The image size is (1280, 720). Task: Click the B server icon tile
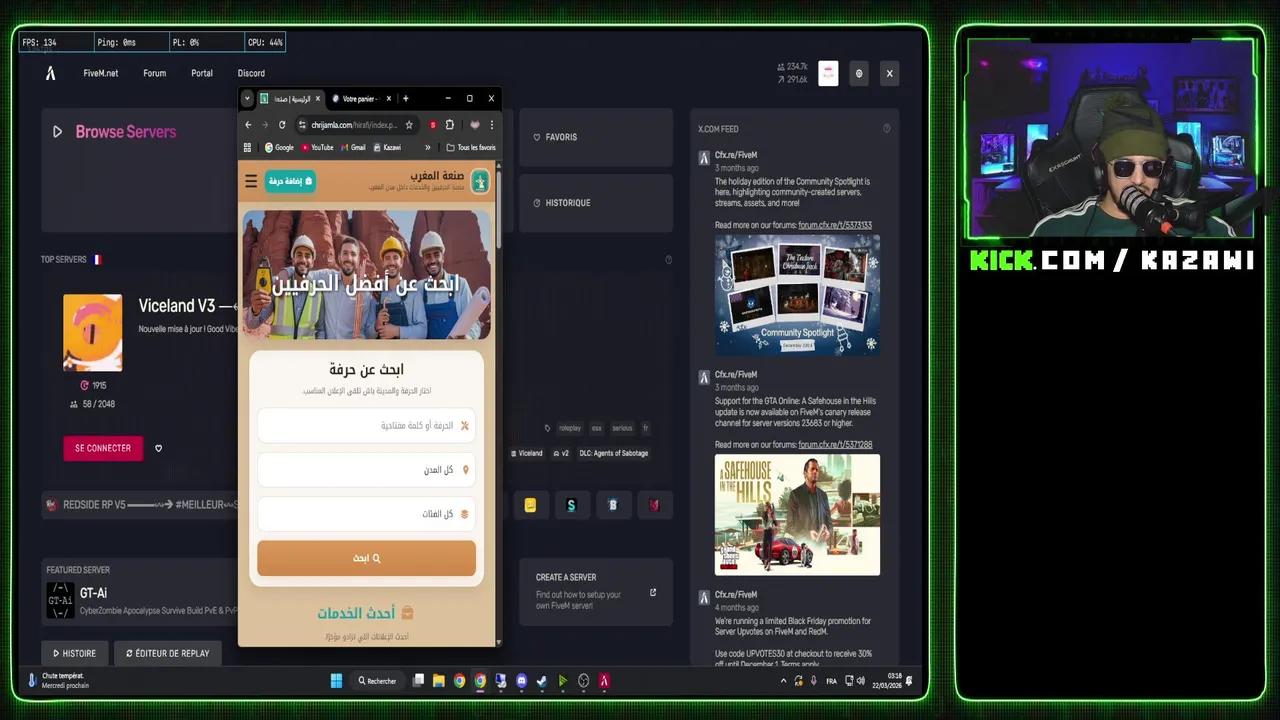pyautogui.click(x=613, y=505)
